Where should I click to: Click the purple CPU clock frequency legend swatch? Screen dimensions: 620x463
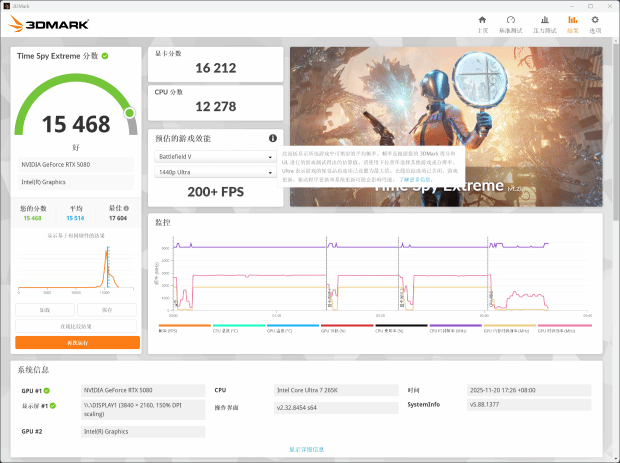click(x=456, y=327)
